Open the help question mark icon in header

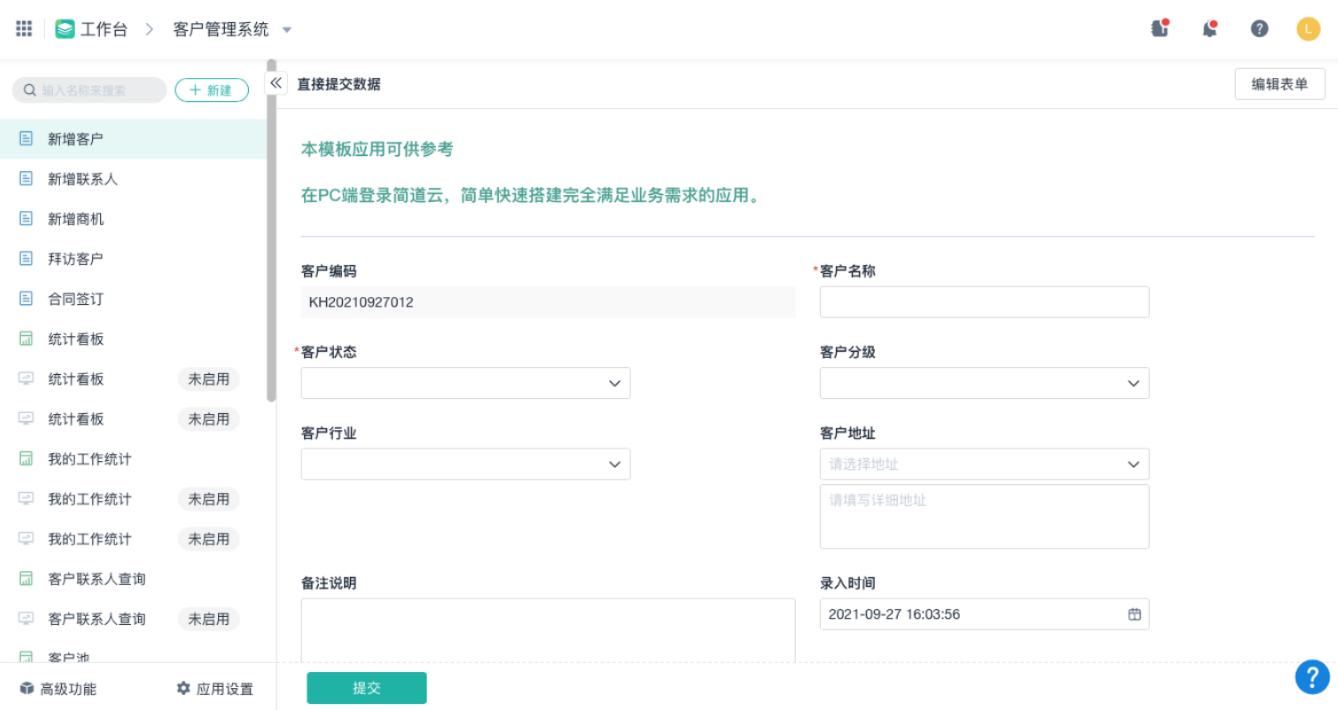(1259, 28)
